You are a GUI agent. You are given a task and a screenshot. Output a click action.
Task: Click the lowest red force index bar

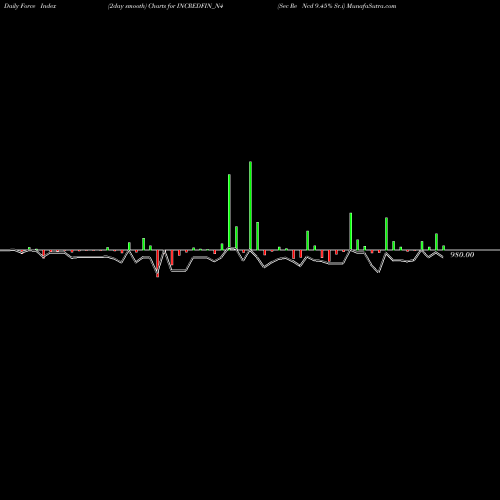tap(158, 264)
